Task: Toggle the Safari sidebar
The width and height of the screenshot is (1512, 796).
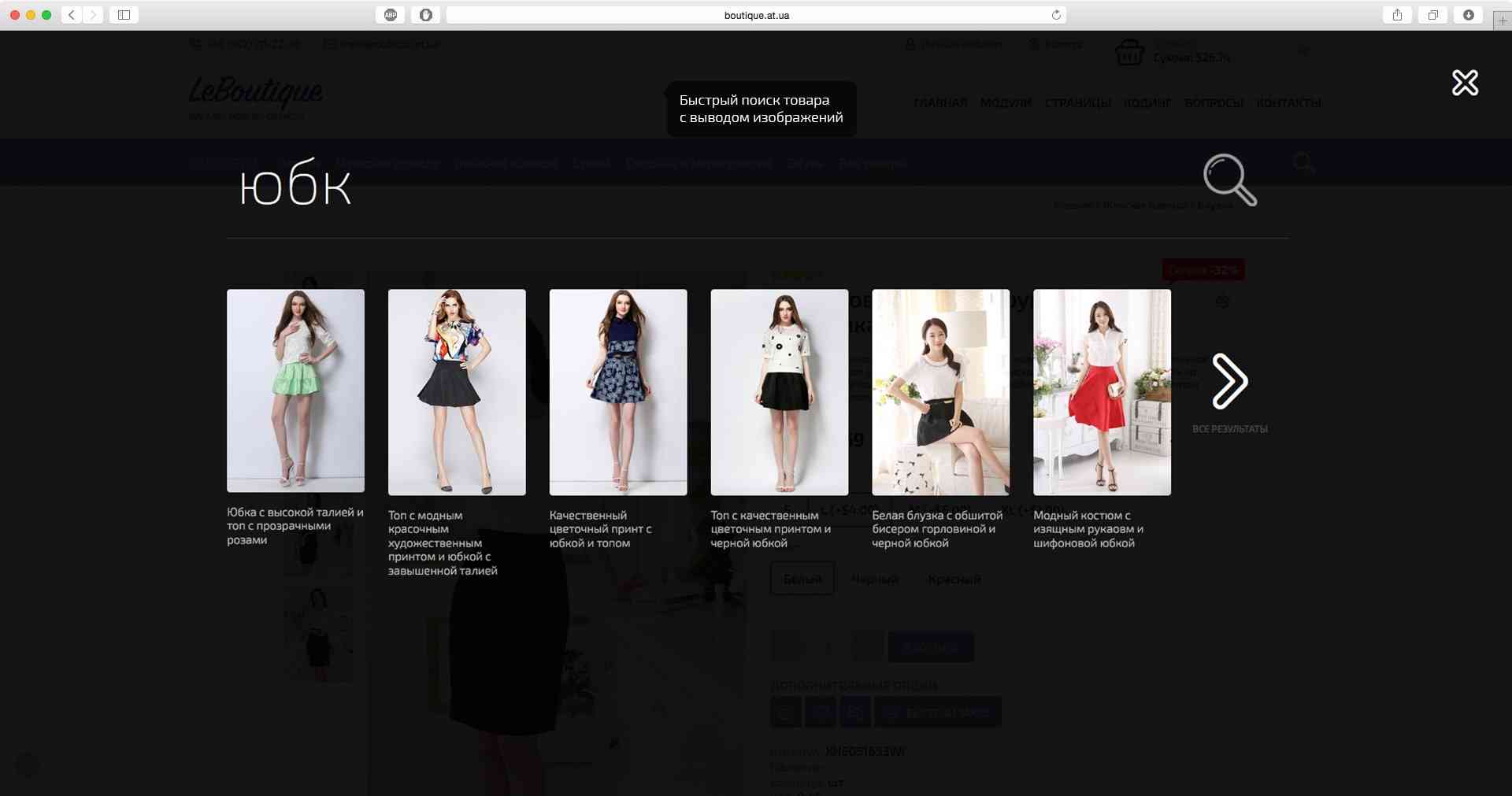Action: 124,15
